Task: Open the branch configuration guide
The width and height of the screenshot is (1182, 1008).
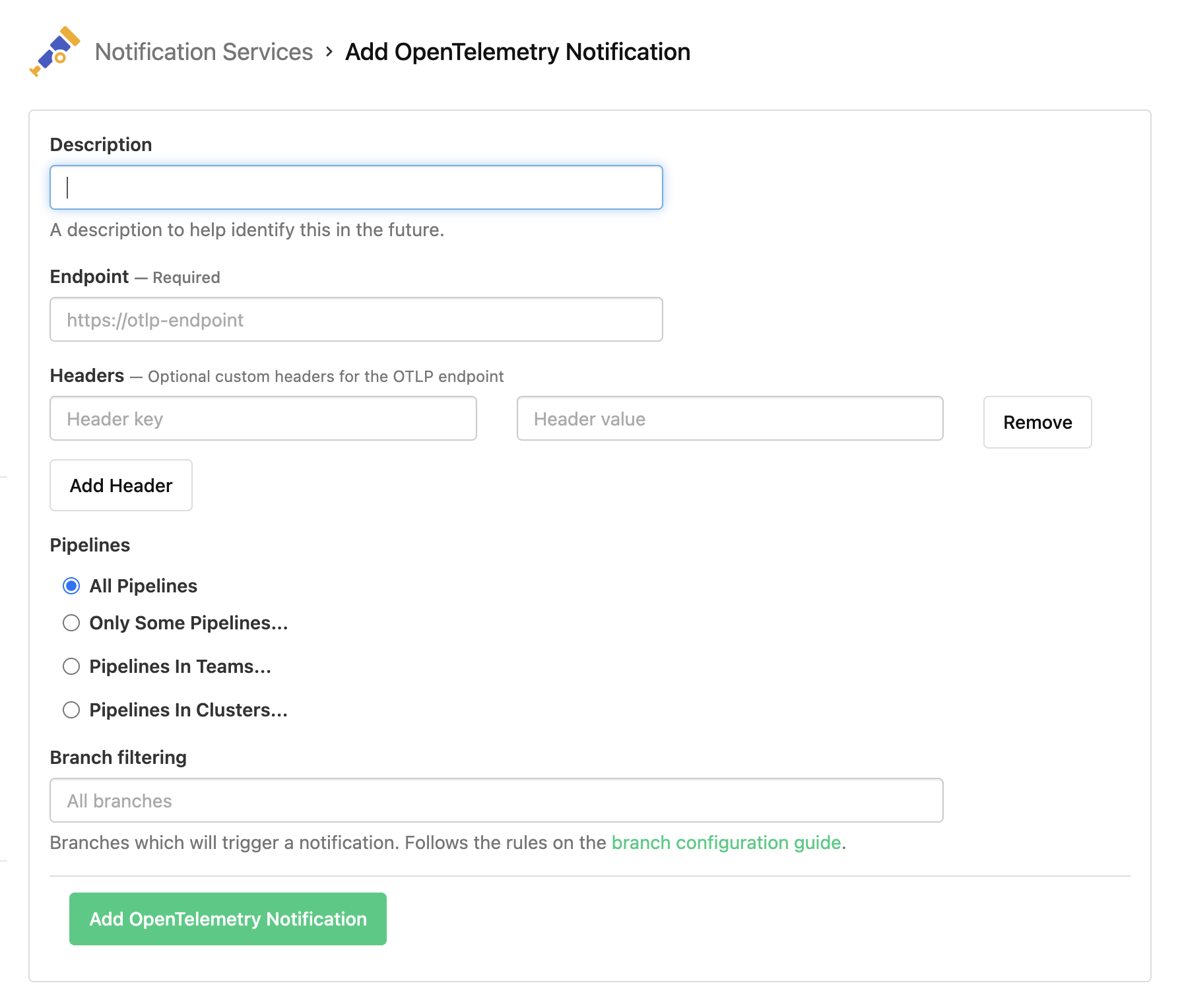Action: coord(726,842)
